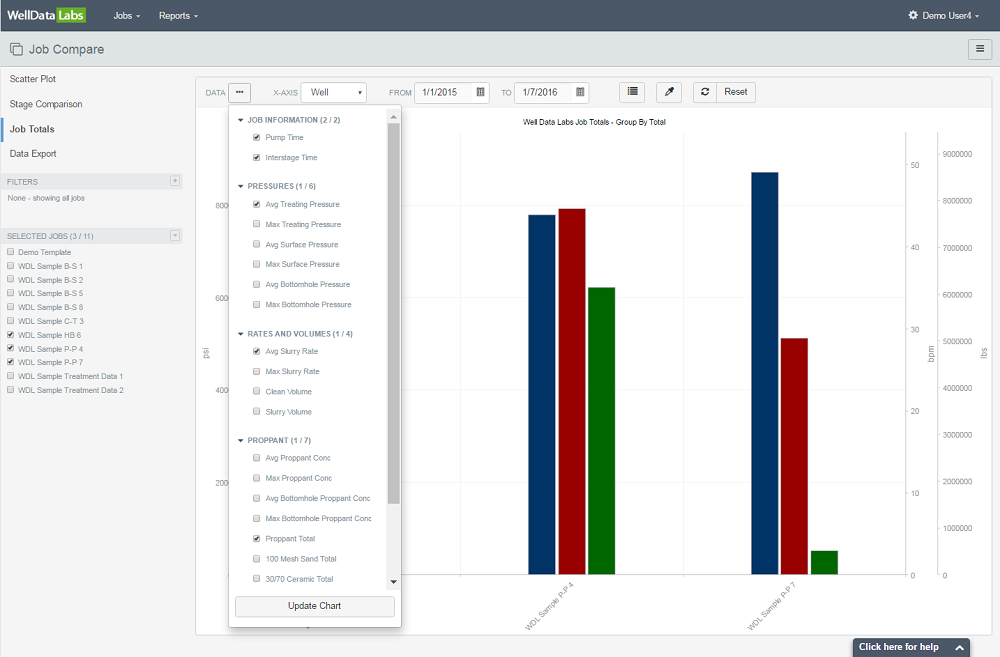Viewport: 1000px width, 657px height.
Task: Deselect WDL Sample P-P 7 job
Action: 10,362
